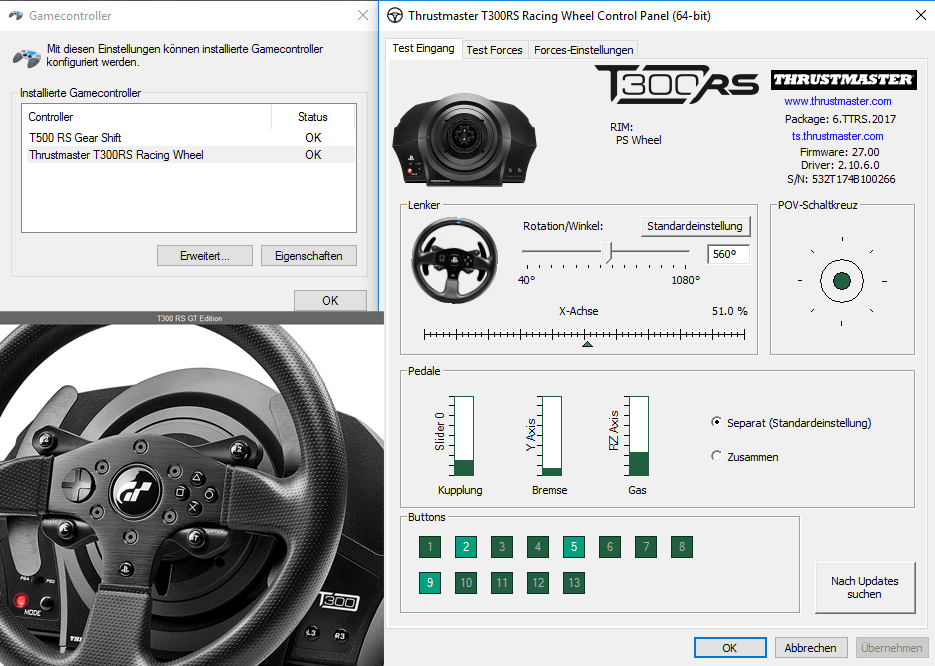935x666 pixels.
Task: Open the www.thrustmaster.com link
Action: pos(837,101)
